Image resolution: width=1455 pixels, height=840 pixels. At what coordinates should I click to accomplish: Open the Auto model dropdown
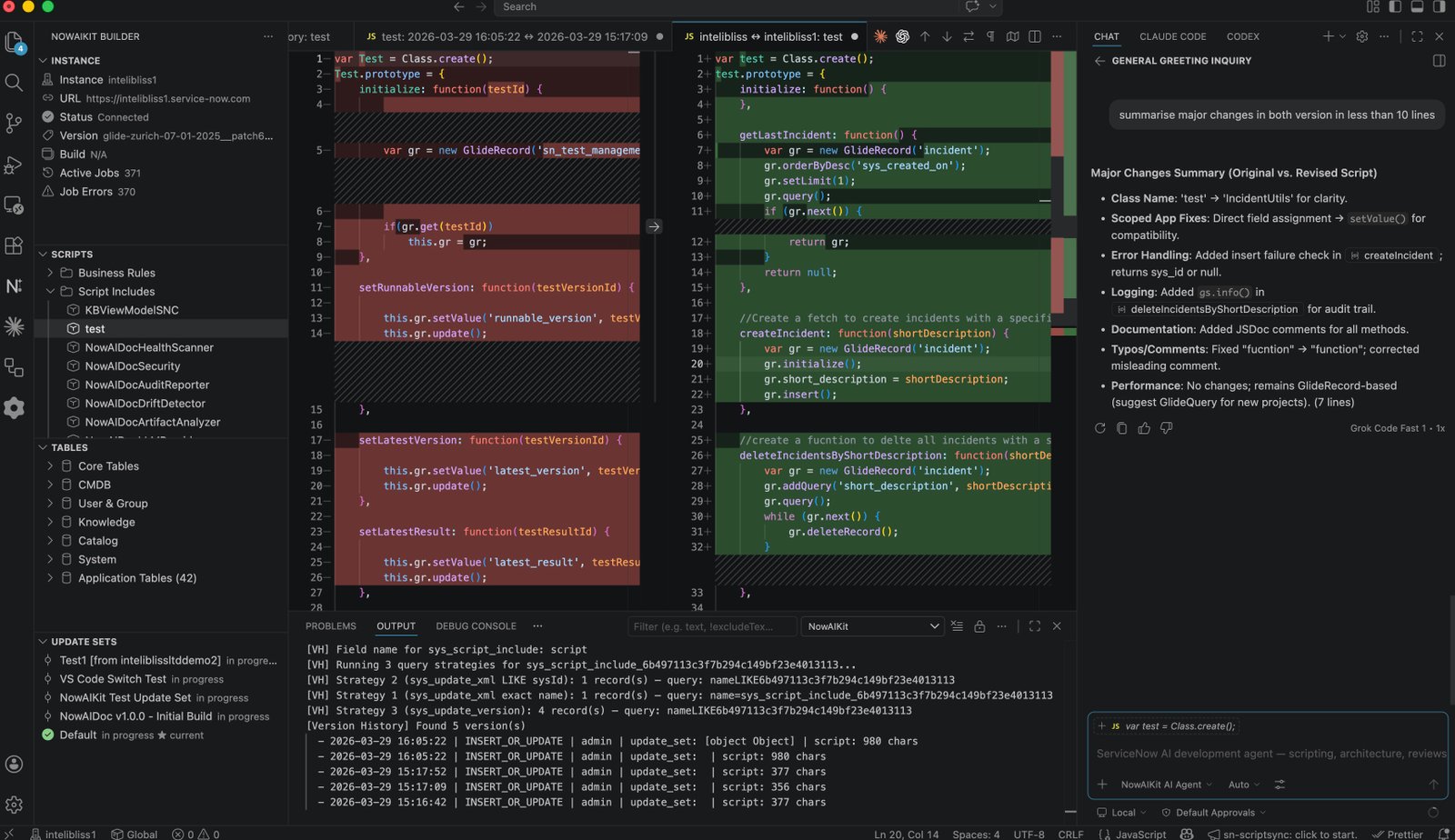pos(1244,785)
